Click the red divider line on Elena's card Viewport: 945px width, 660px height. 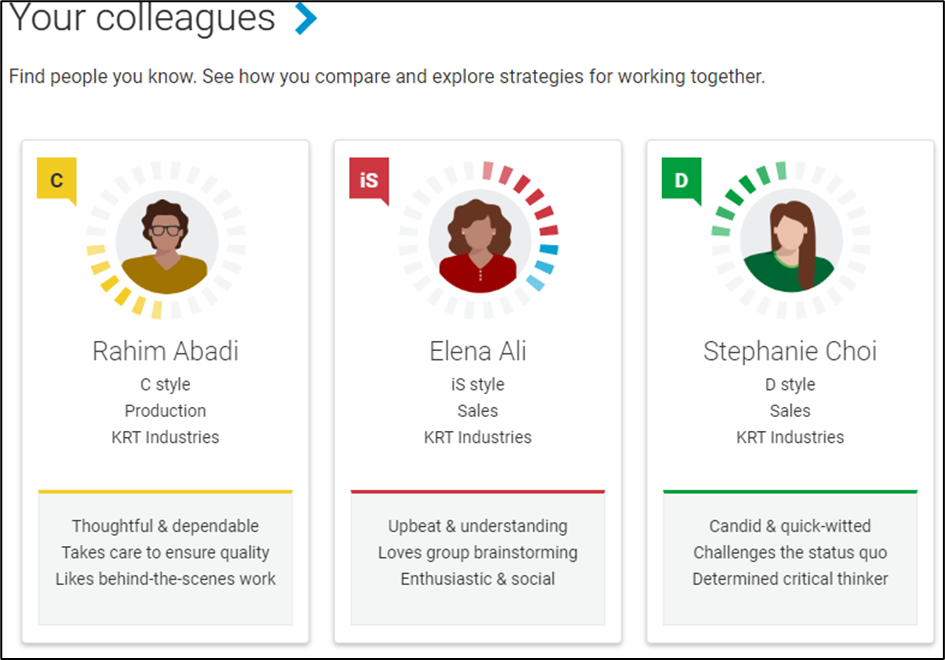point(478,491)
